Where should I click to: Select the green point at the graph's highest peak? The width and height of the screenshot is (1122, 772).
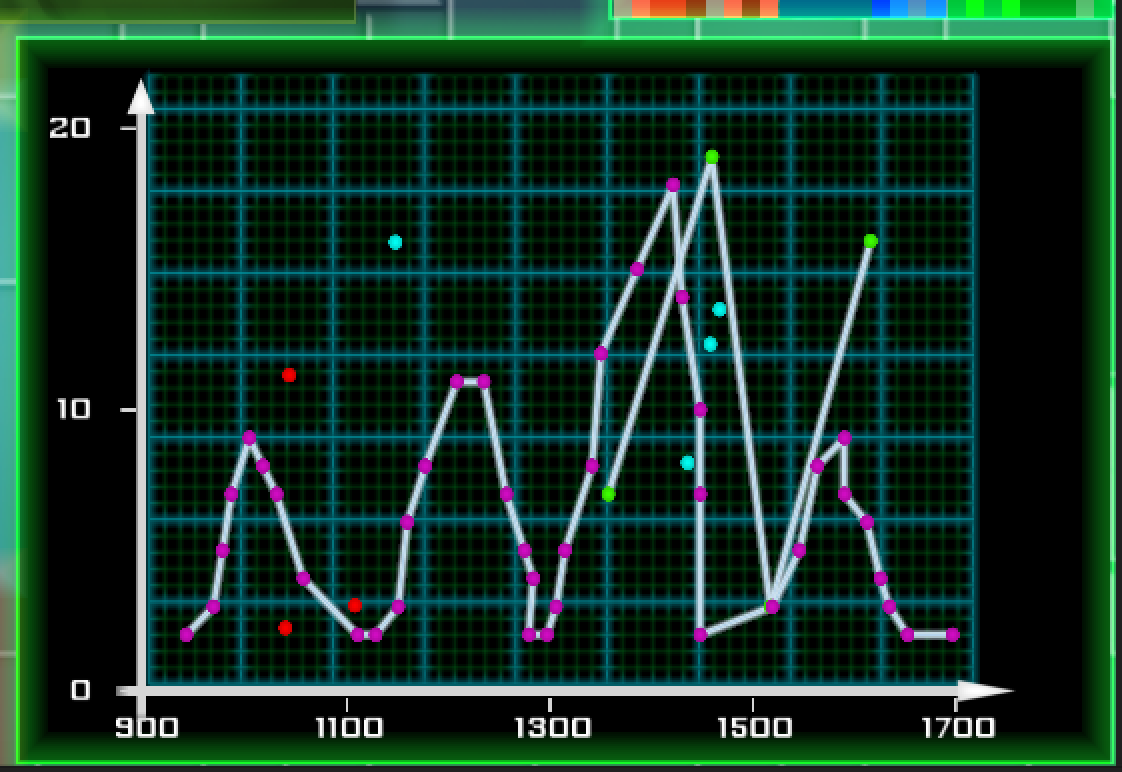coord(711,157)
